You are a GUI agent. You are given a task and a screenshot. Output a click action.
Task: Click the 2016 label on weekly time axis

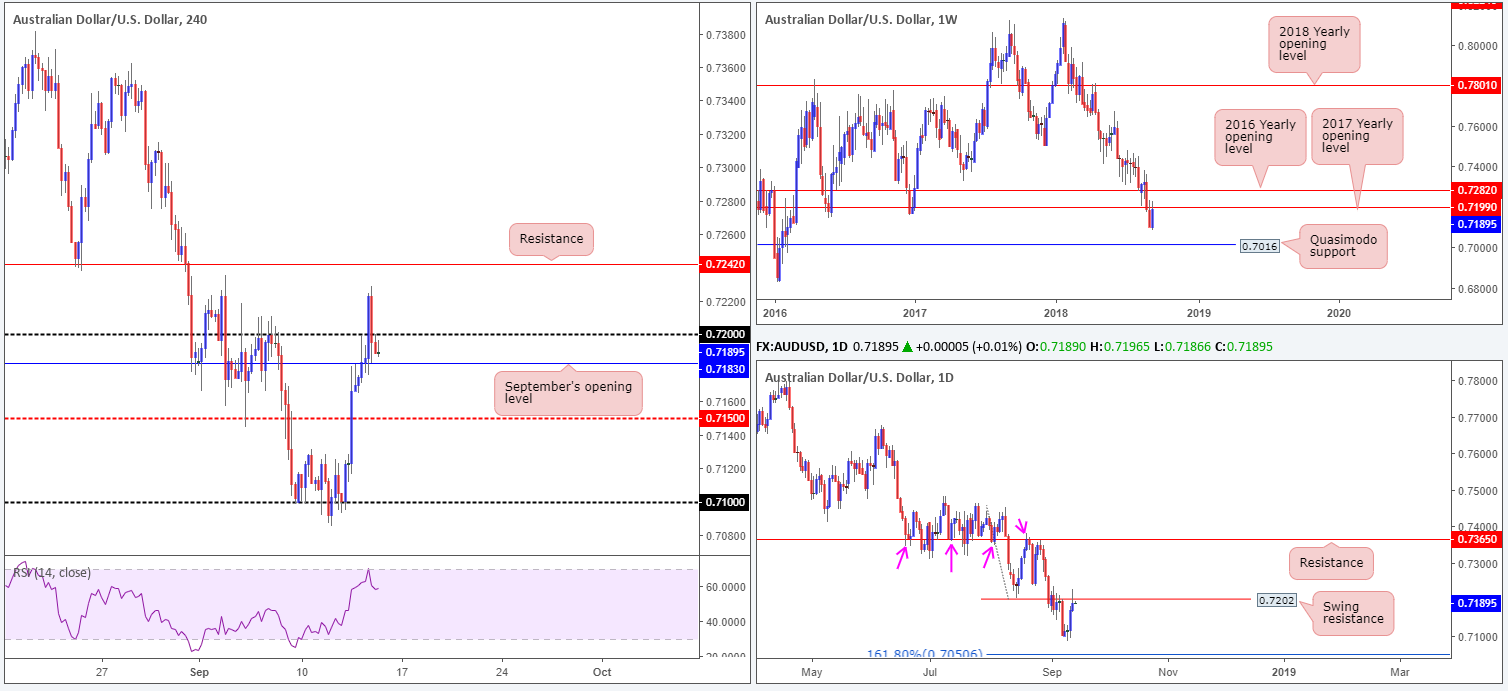[775, 311]
